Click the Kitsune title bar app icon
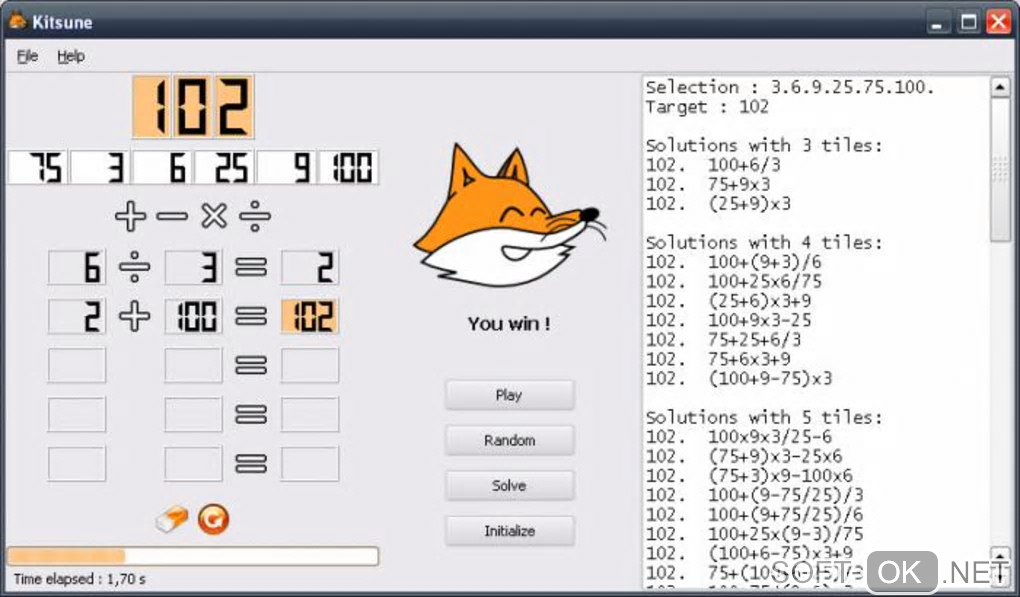The height and width of the screenshot is (597, 1020). (x=18, y=21)
